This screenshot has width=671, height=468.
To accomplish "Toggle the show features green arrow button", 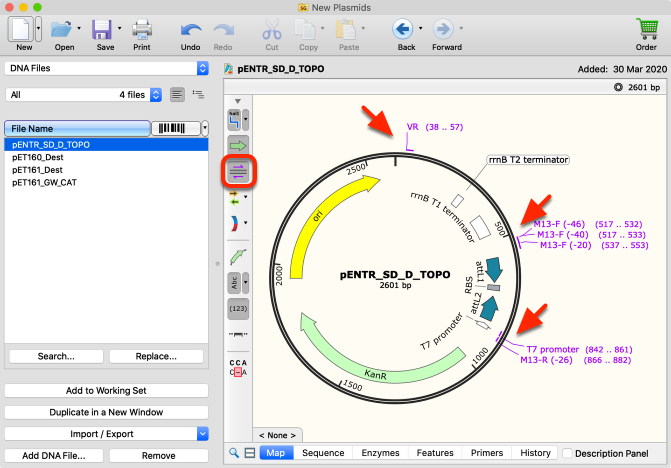I will coord(238,145).
